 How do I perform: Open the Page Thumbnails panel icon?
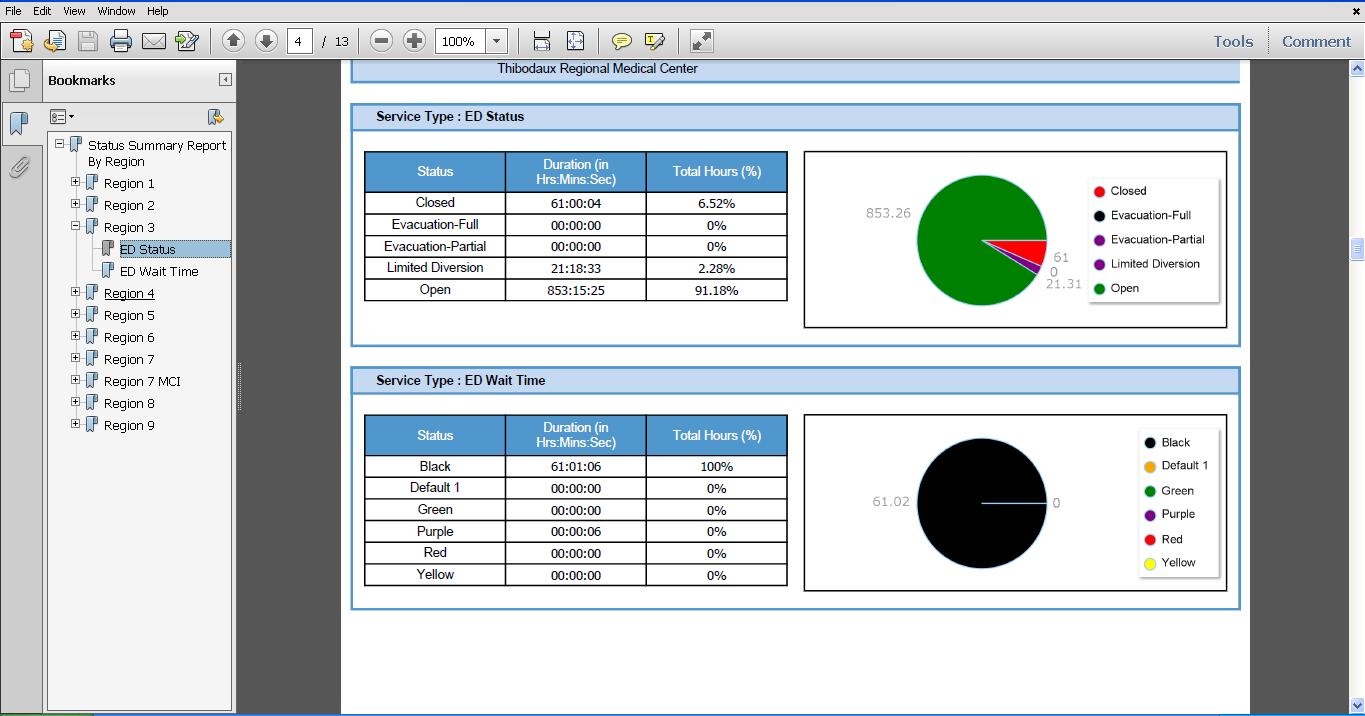(19, 81)
